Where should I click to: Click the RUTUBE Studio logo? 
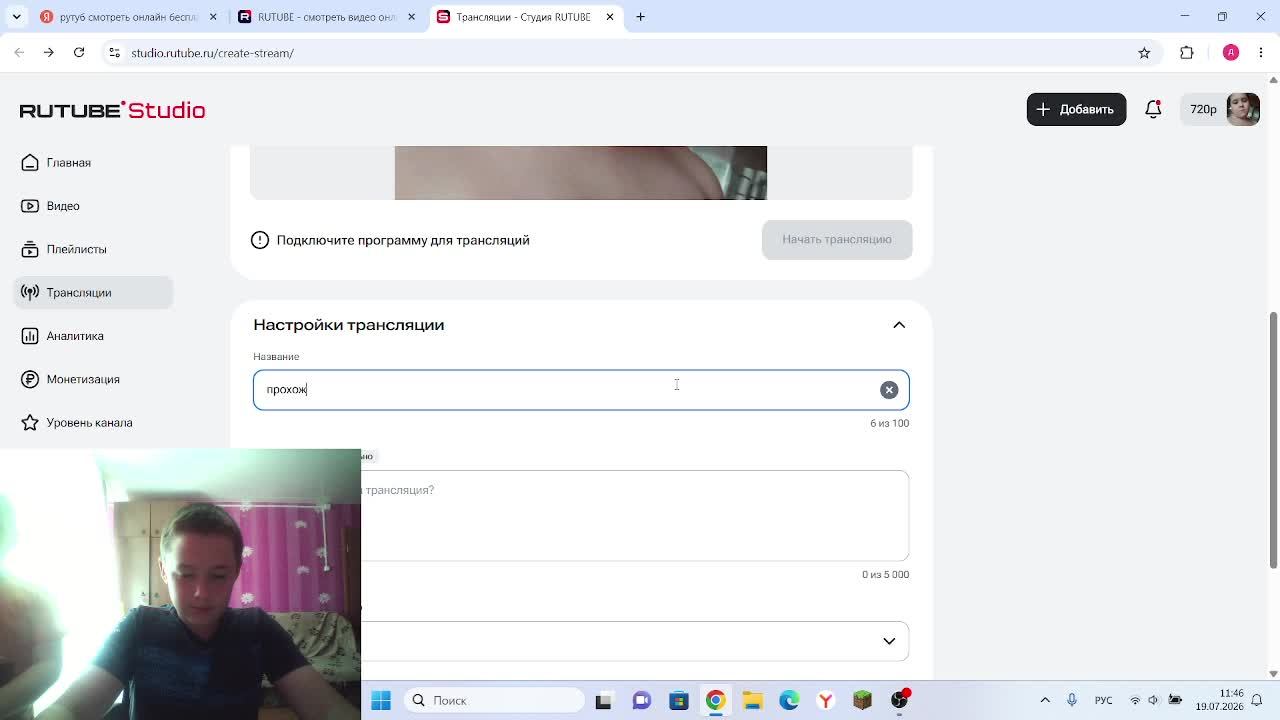tap(112, 110)
